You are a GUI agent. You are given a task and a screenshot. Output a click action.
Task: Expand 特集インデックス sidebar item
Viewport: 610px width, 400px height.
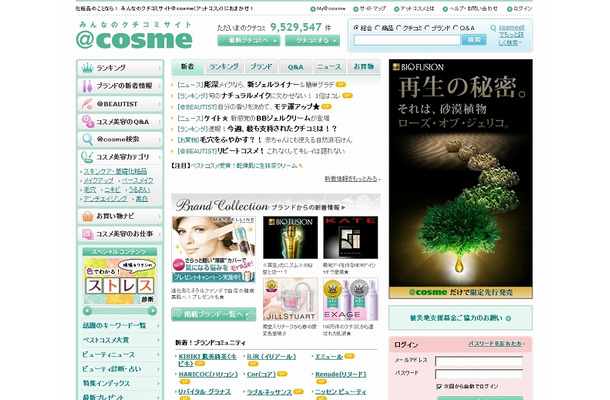pyautogui.click(x=121, y=383)
